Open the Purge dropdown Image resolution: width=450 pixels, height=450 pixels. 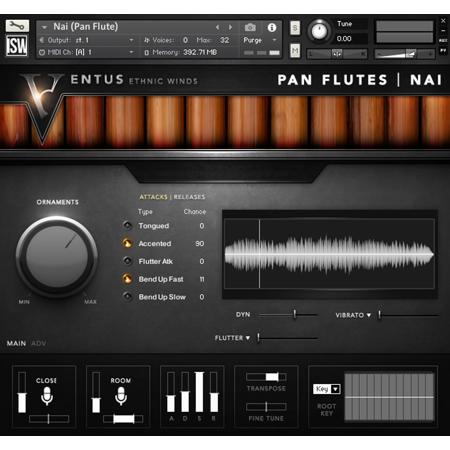point(274,40)
